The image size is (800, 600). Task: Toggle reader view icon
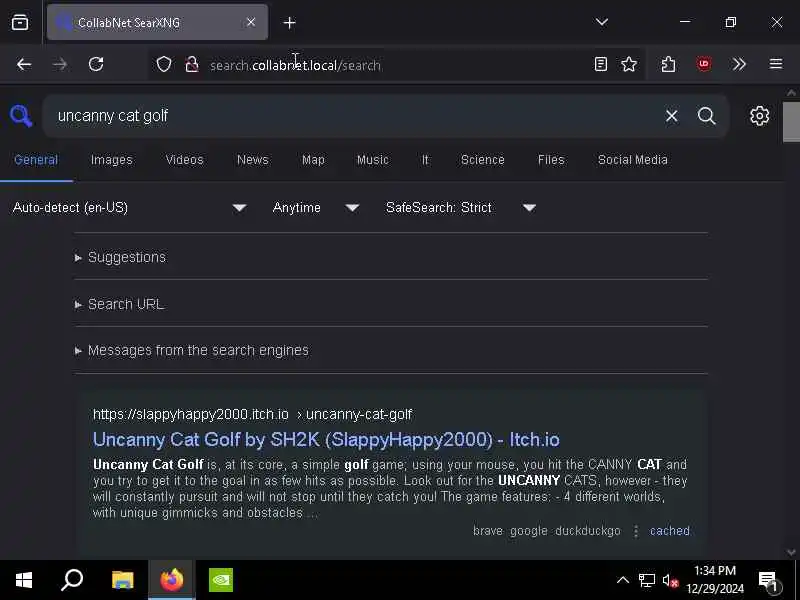(x=601, y=64)
